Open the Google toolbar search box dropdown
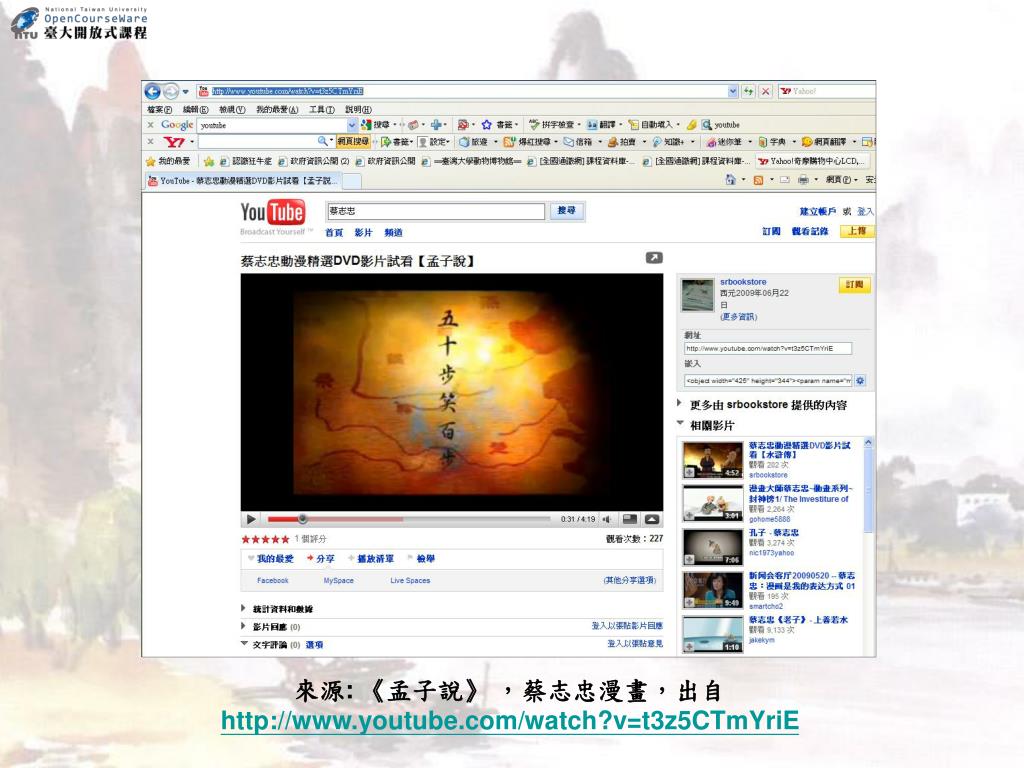 tap(352, 125)
